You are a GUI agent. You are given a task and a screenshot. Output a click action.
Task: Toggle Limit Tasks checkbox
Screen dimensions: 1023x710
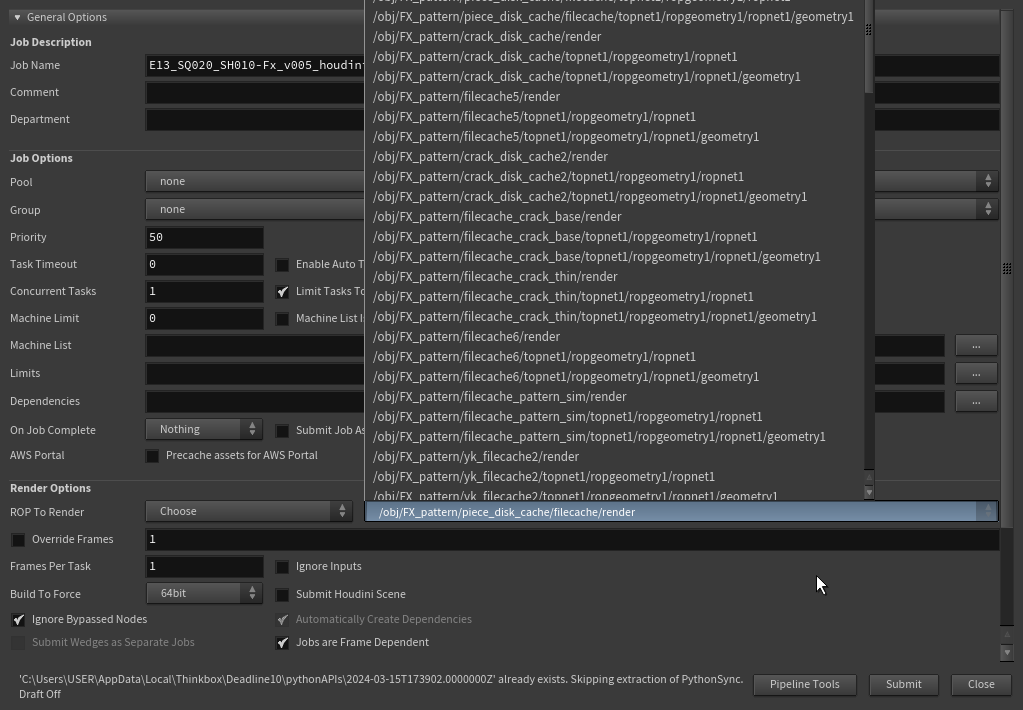click(x=282, y=292)
